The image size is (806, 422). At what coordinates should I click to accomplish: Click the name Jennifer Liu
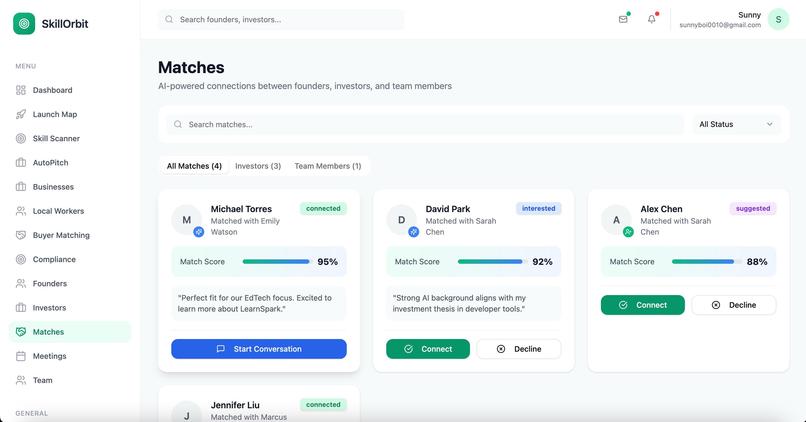point(235,405)
